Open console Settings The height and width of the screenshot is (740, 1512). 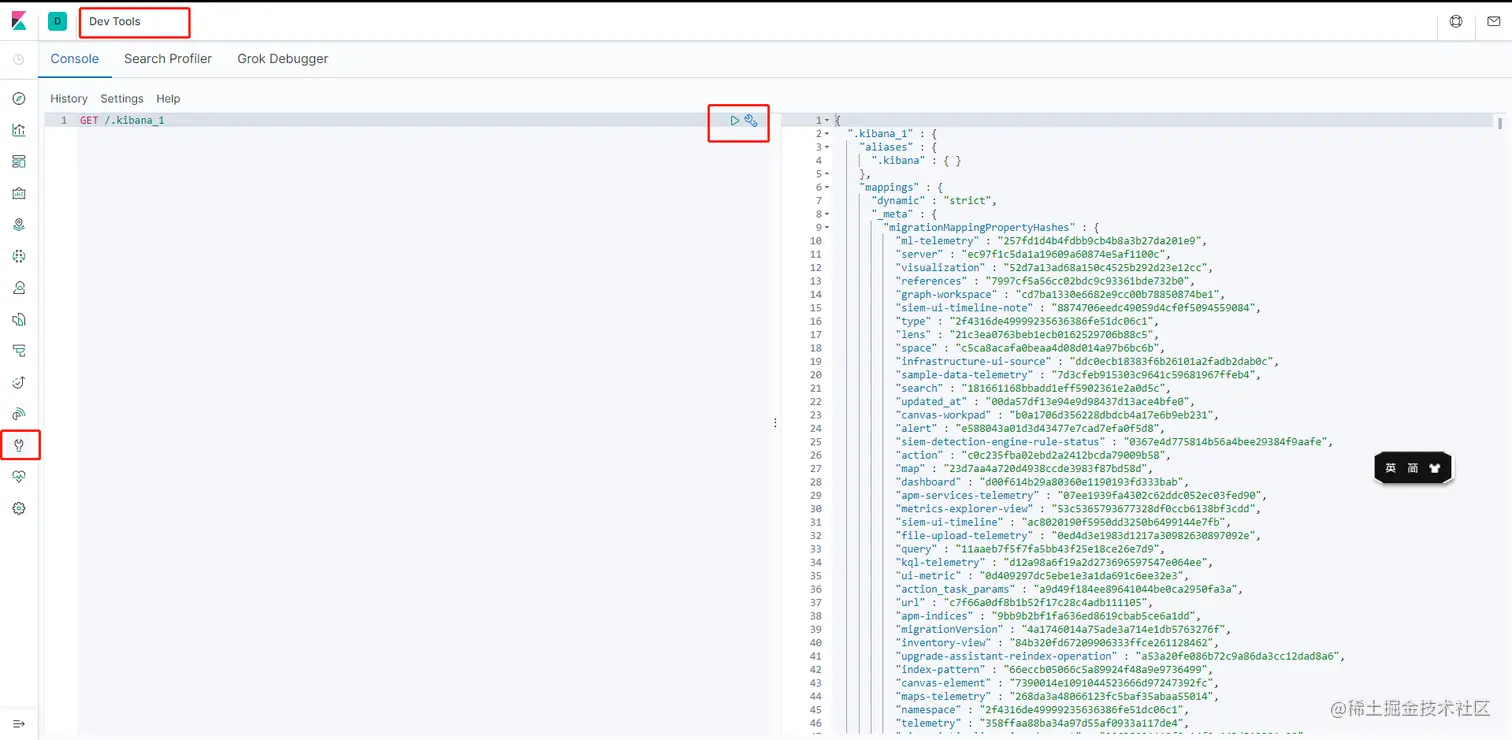tap(122, 99)
